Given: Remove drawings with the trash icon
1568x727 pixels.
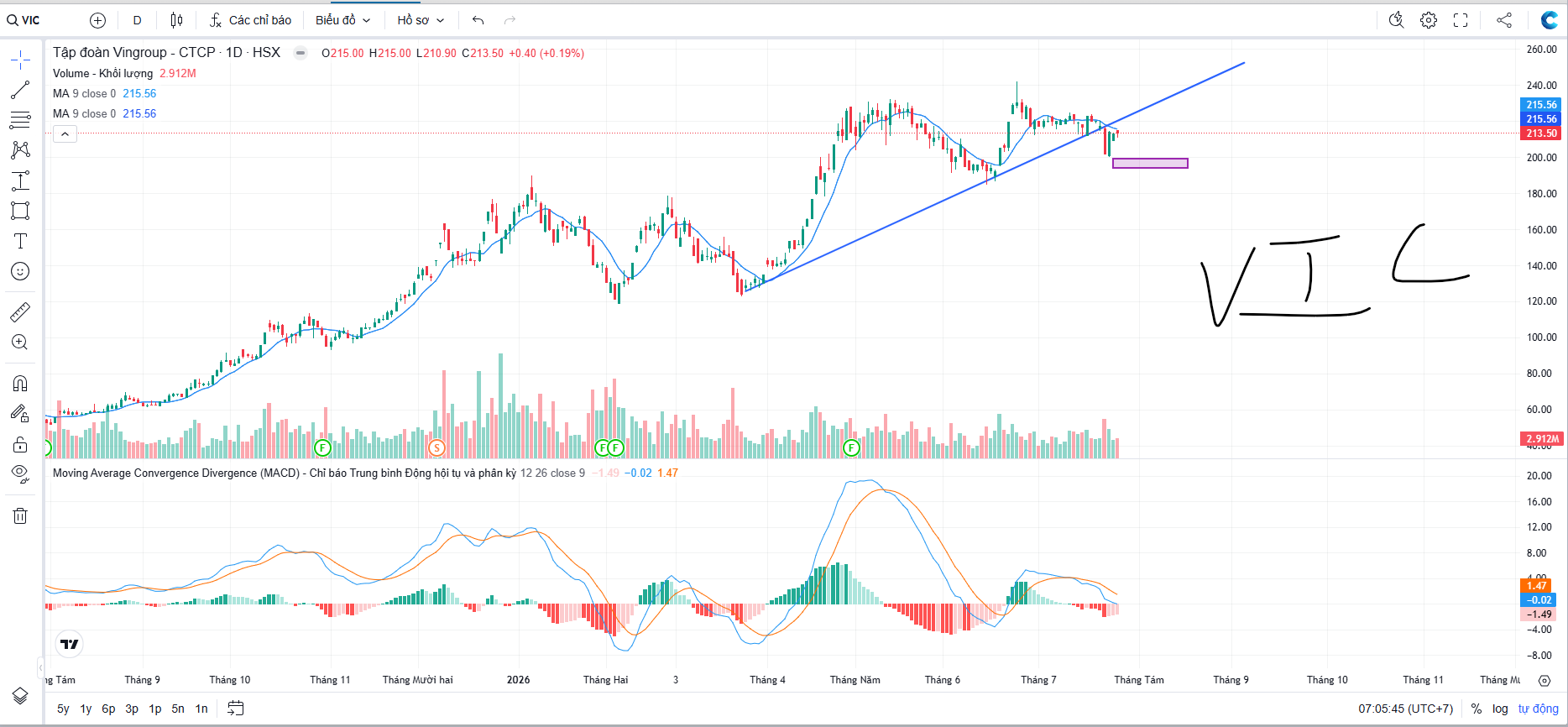Looking at the screenshot, I should 20,515.
